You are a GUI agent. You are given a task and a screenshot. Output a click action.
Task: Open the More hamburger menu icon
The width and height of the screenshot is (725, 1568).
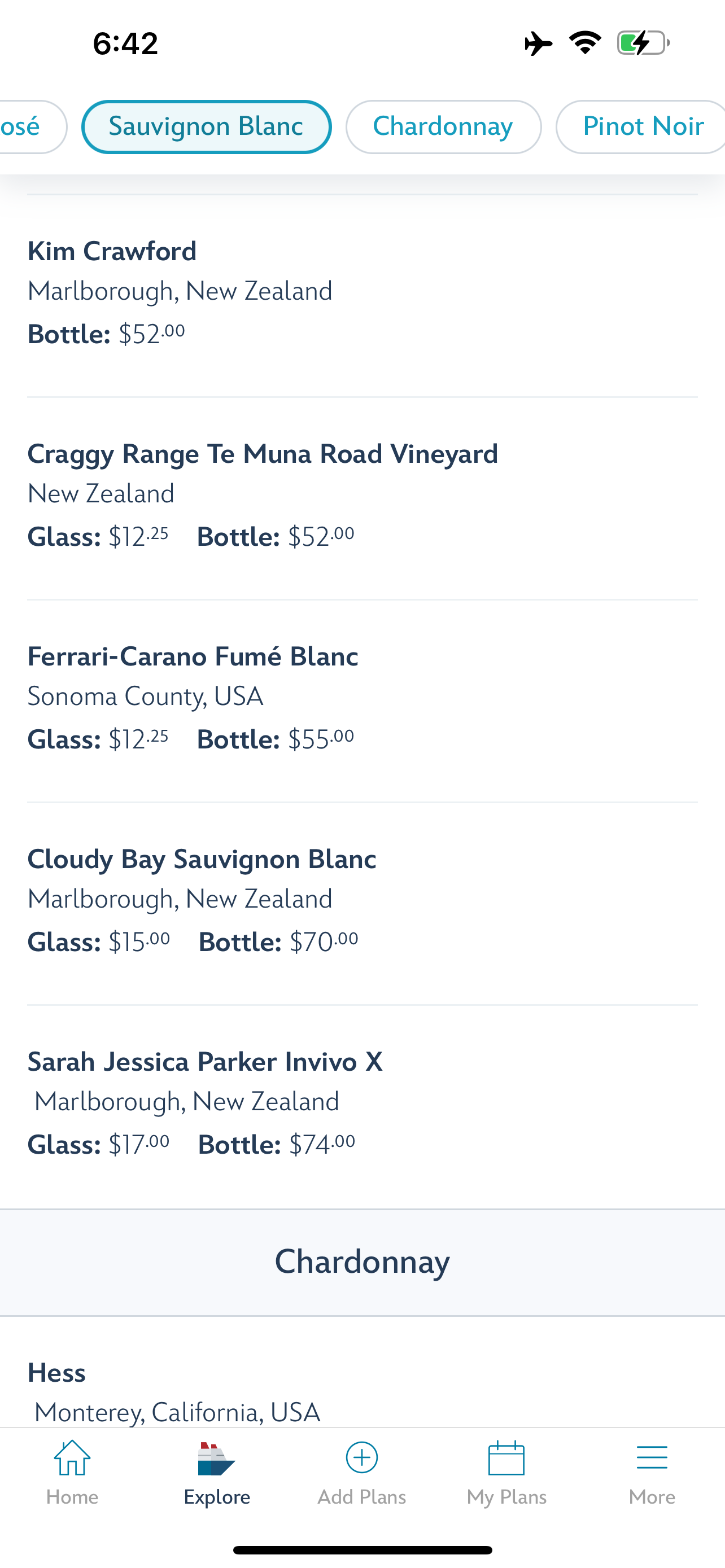[652, 1458]
